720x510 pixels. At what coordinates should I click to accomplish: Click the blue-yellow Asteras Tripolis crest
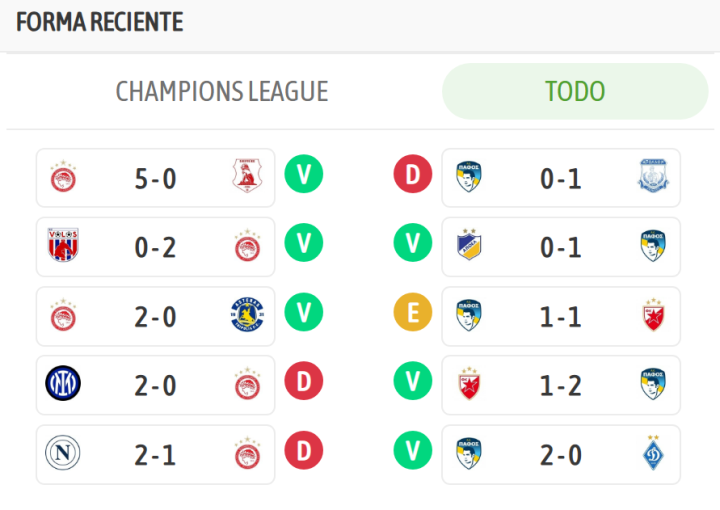[246, 315]
